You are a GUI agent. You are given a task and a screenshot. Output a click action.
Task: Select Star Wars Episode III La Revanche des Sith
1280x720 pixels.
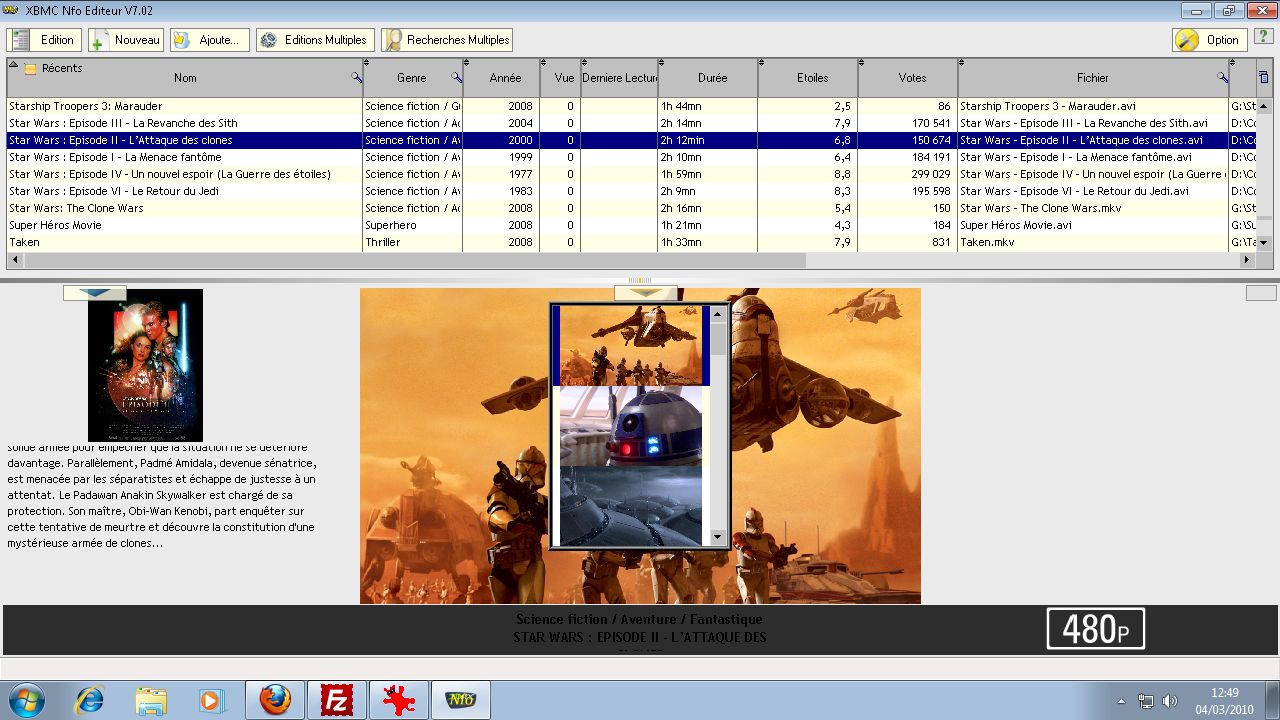[630, 123]
